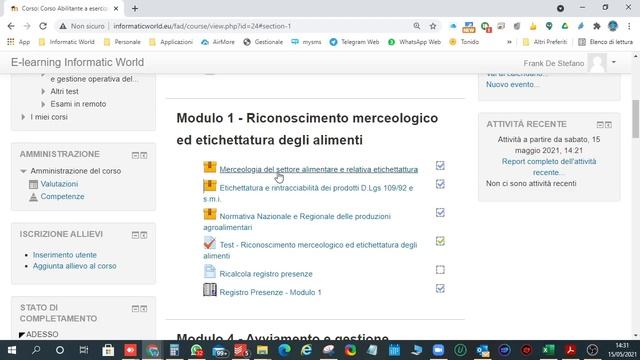Open a new browser tab
The image size is (640, 360).
point(135,8)
